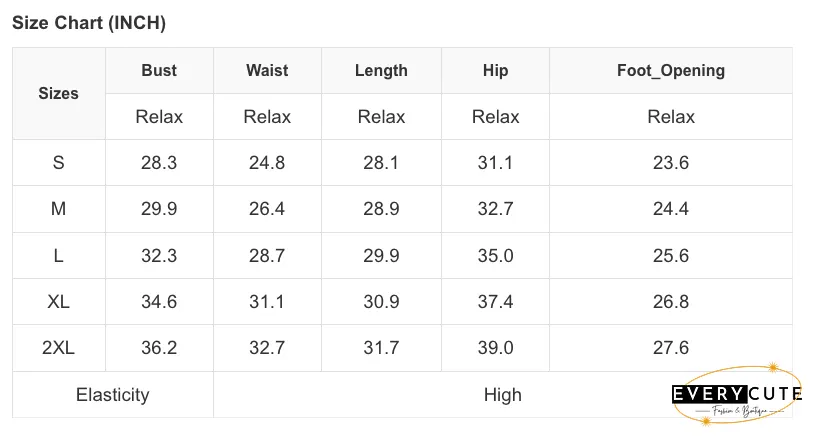Select the size S row label
Viewport: 814px width, 440px height.
(x=59, y=162)
